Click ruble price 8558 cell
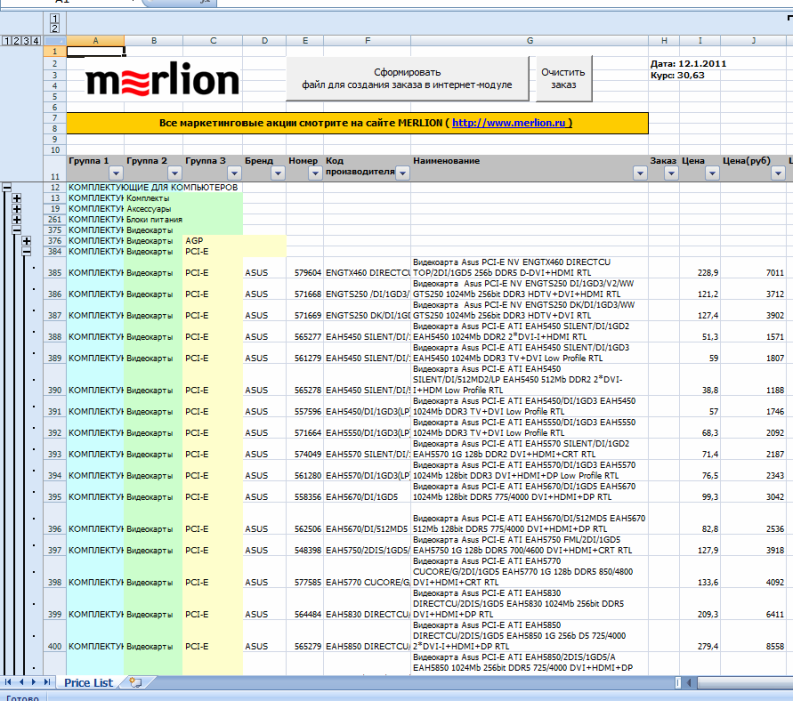Viewport: 793px width, 701px height. pyautogui.click(x=754, y=636)
